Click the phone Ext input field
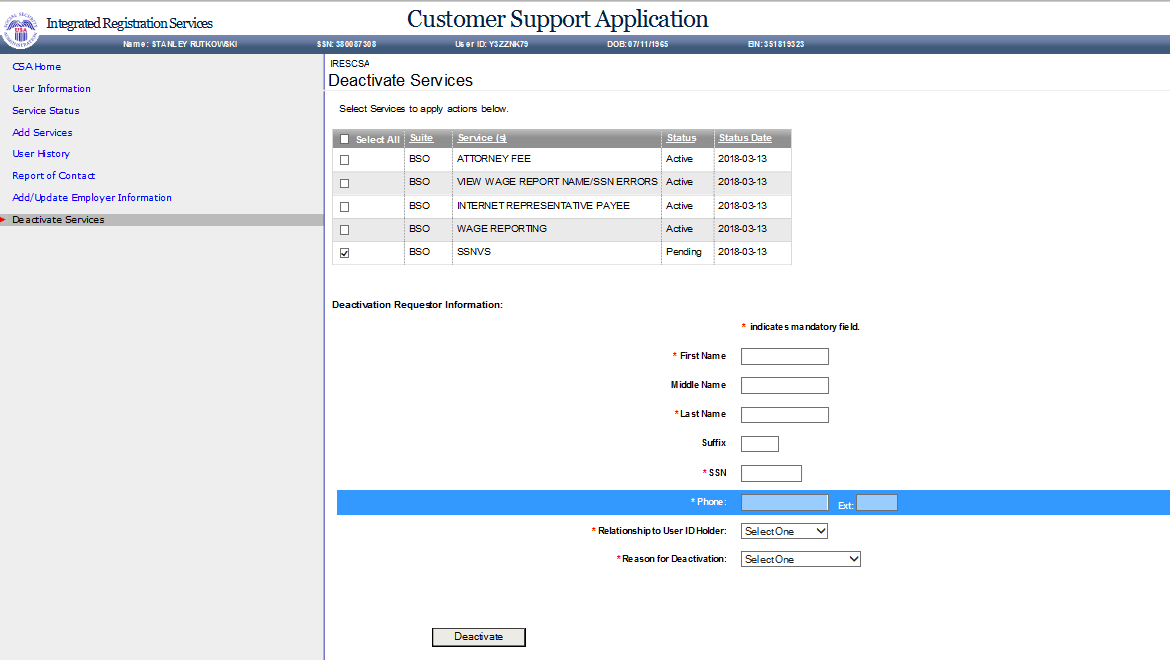 pyautogui.click(x=877, y=503)
